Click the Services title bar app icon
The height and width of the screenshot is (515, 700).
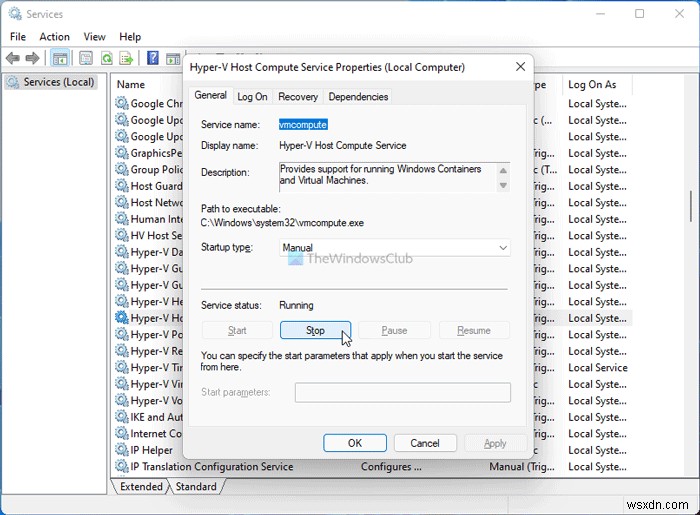15,14
